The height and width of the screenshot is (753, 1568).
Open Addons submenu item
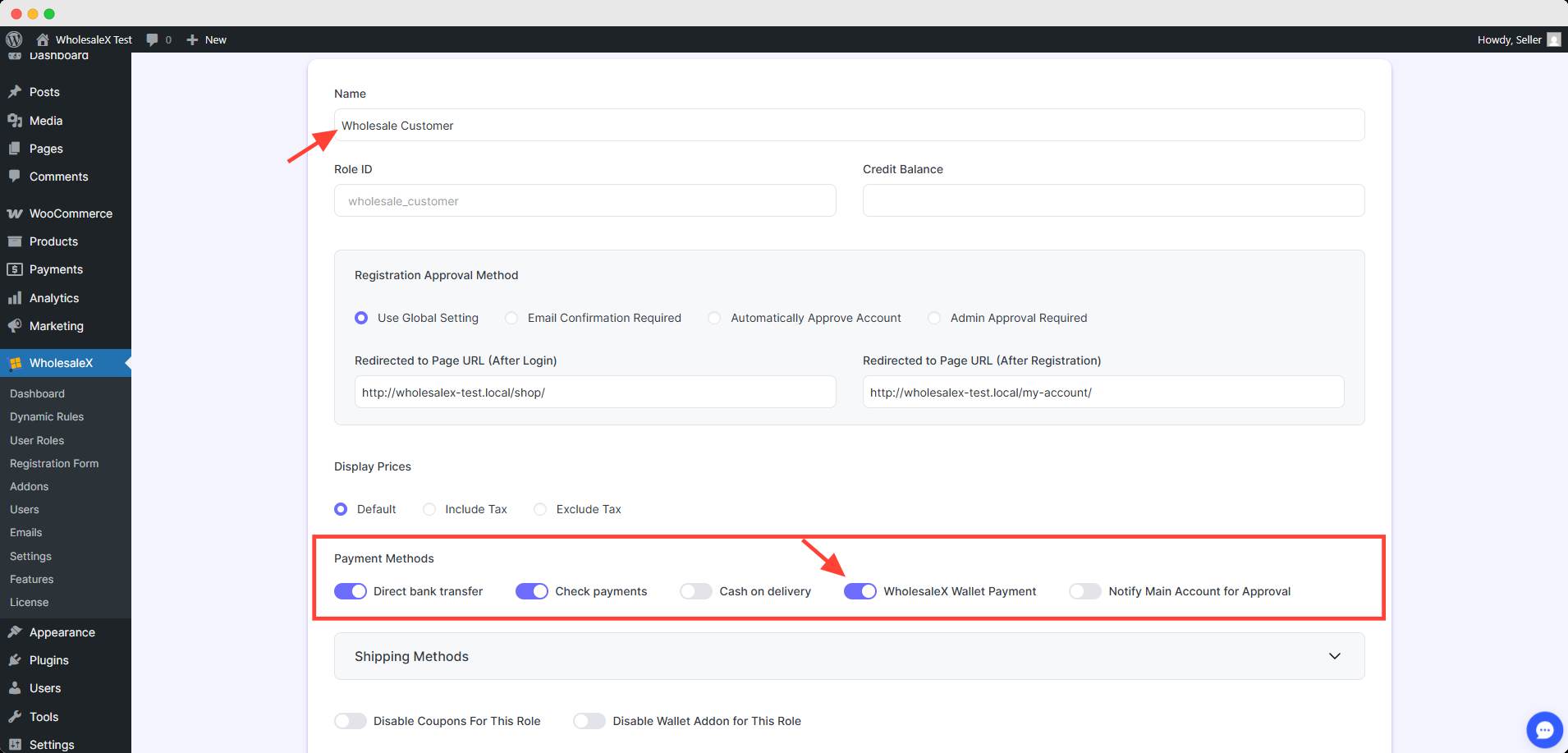[x=29, y=487]
